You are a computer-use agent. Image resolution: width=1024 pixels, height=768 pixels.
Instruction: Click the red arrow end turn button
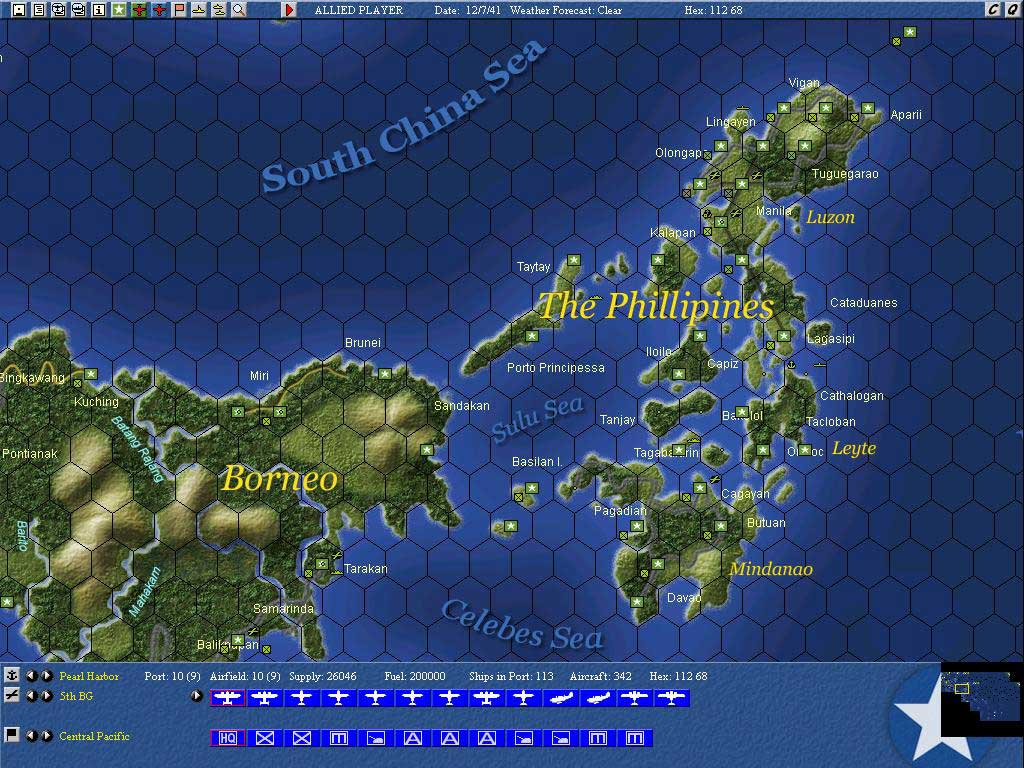click(289, 10)
